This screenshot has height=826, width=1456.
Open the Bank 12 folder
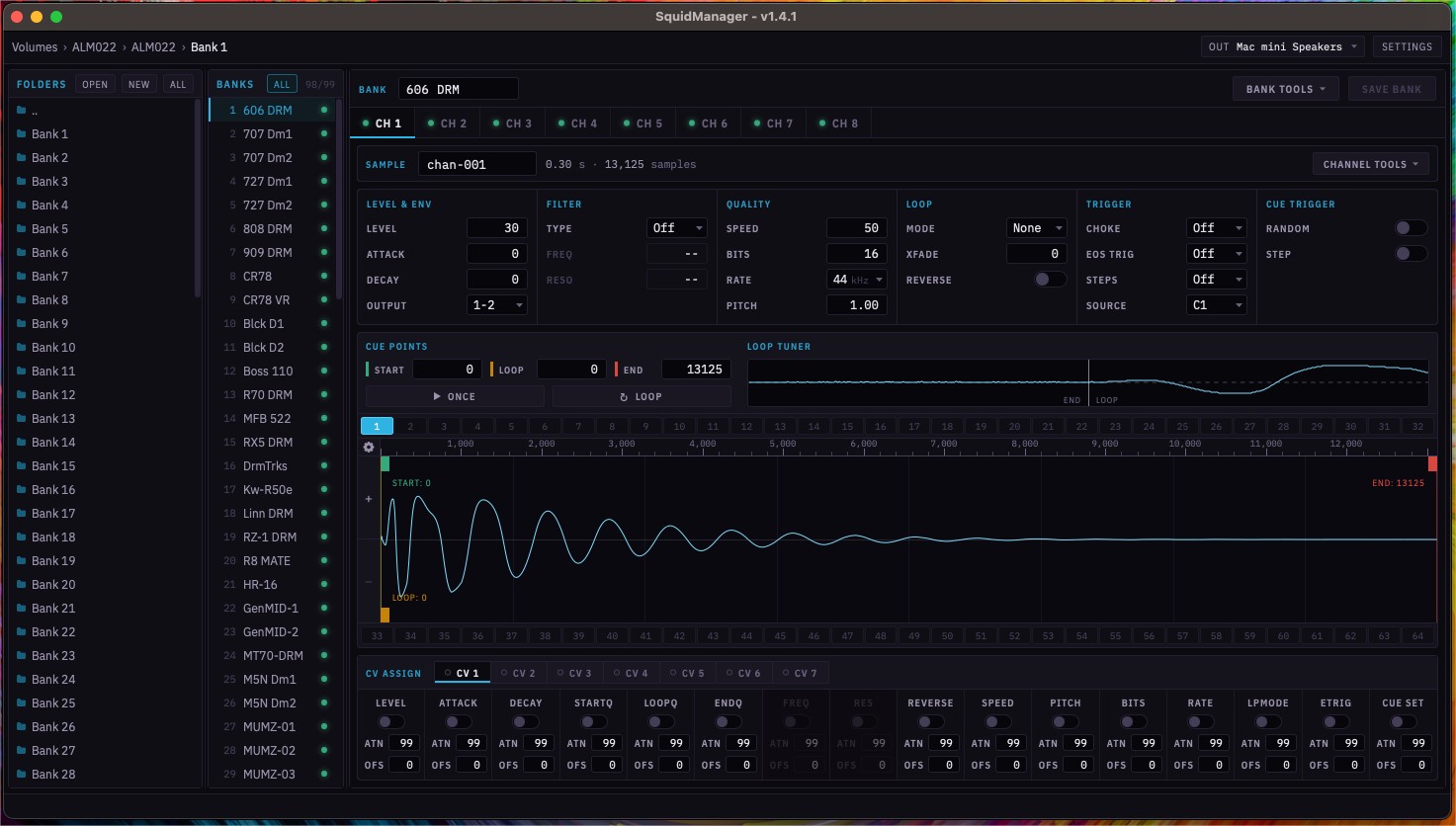(x=53, y=395)
